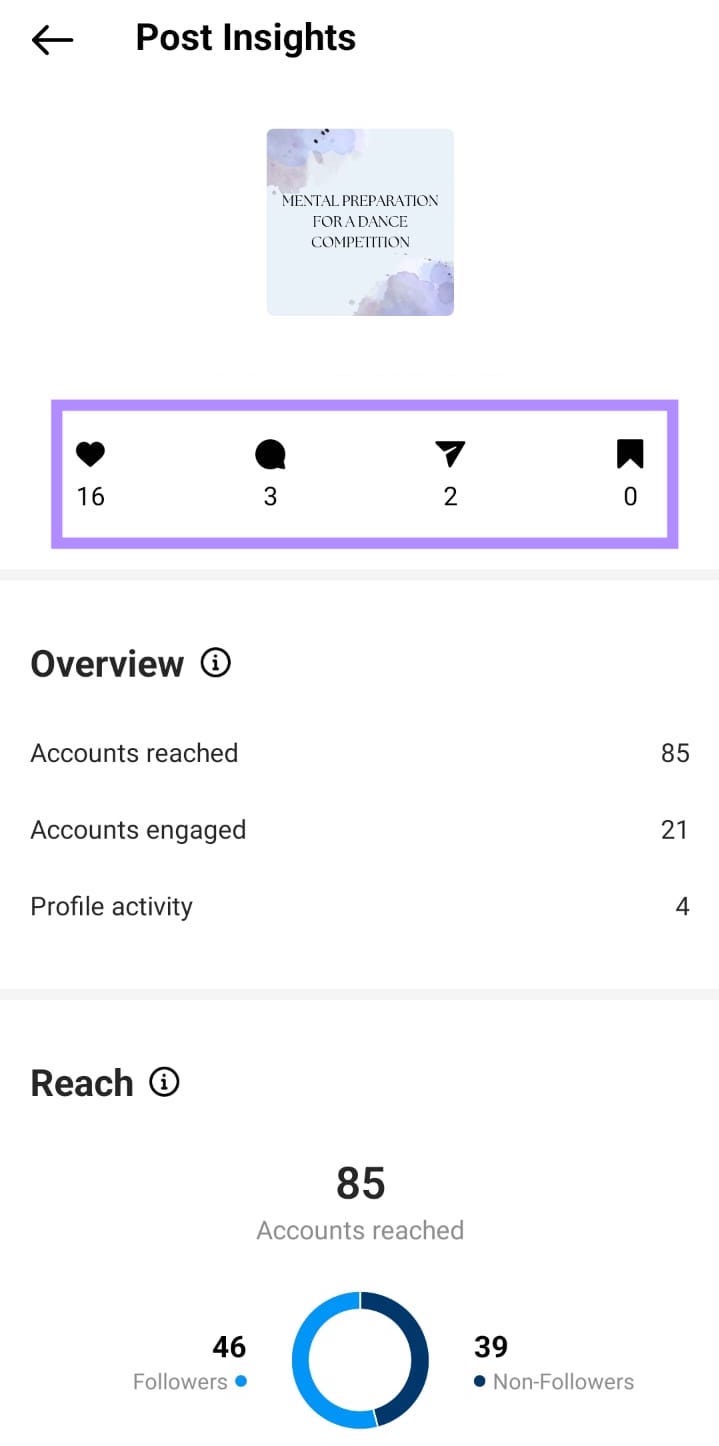Click the Followers segment of the donut chart
This screenshot has width=719, height=1446.
click(302, 1360)
